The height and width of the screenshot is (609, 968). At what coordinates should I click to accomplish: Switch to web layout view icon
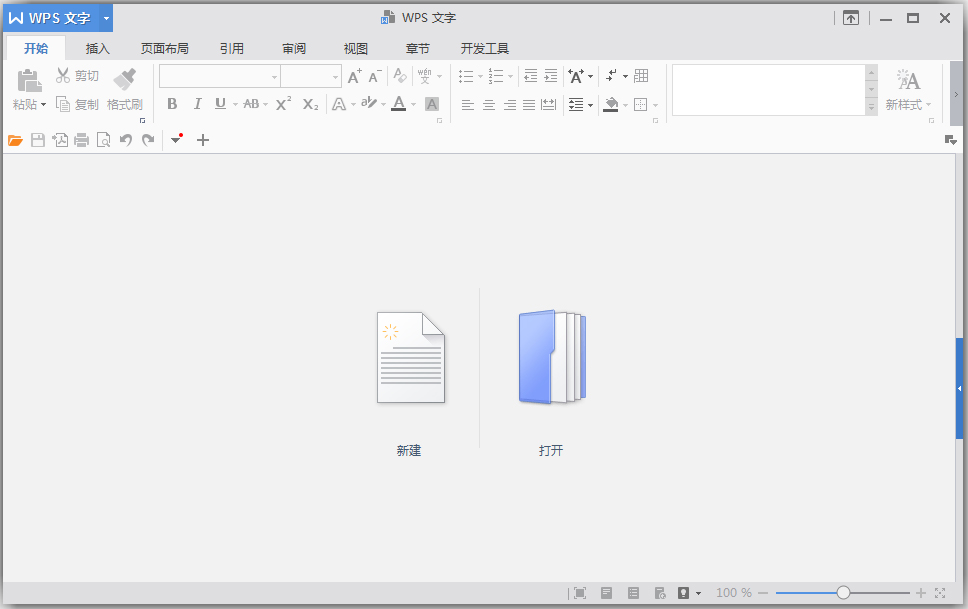[660, 593]
